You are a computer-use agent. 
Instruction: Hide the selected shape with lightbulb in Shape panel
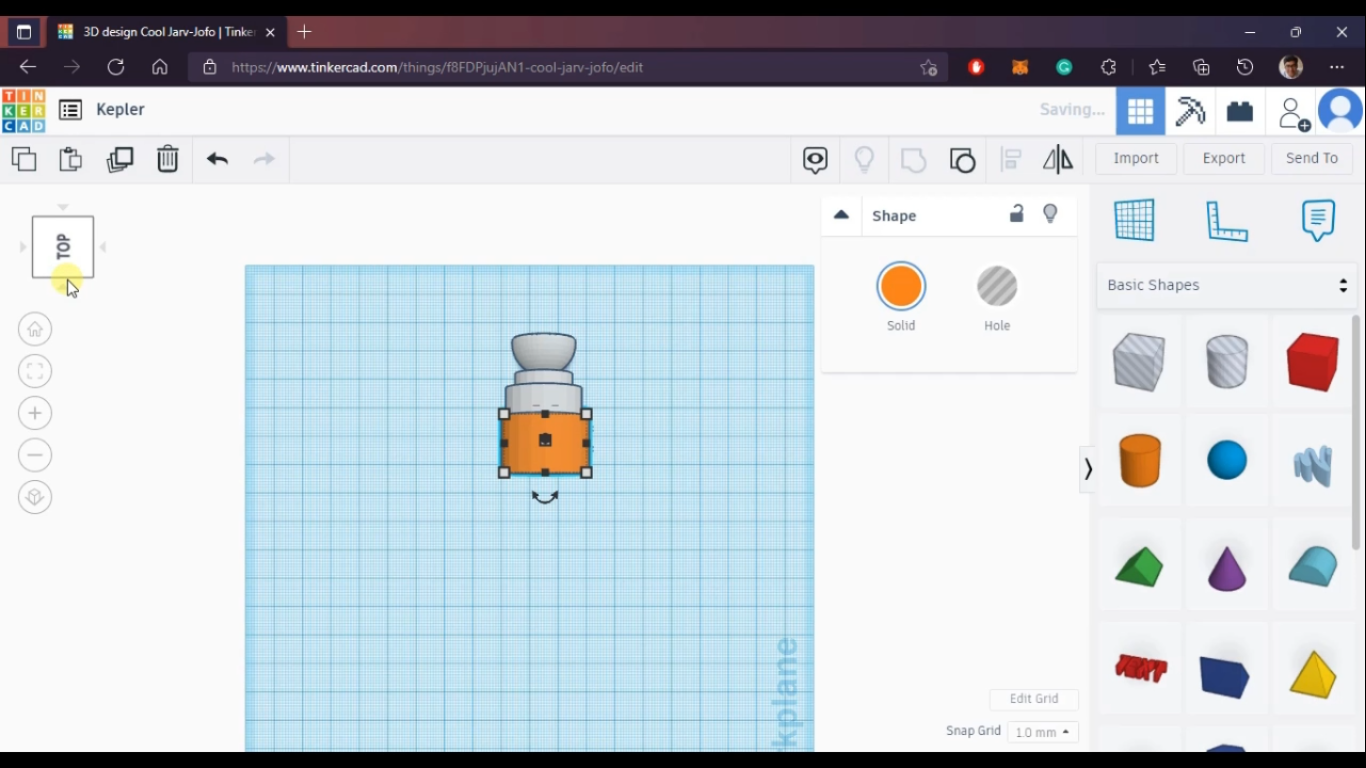(x=1050, y=214)
